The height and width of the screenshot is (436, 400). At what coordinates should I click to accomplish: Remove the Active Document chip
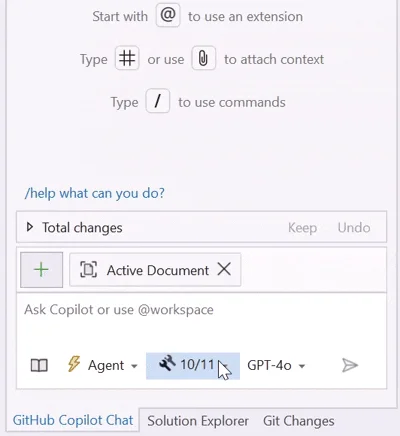point(224,269)
